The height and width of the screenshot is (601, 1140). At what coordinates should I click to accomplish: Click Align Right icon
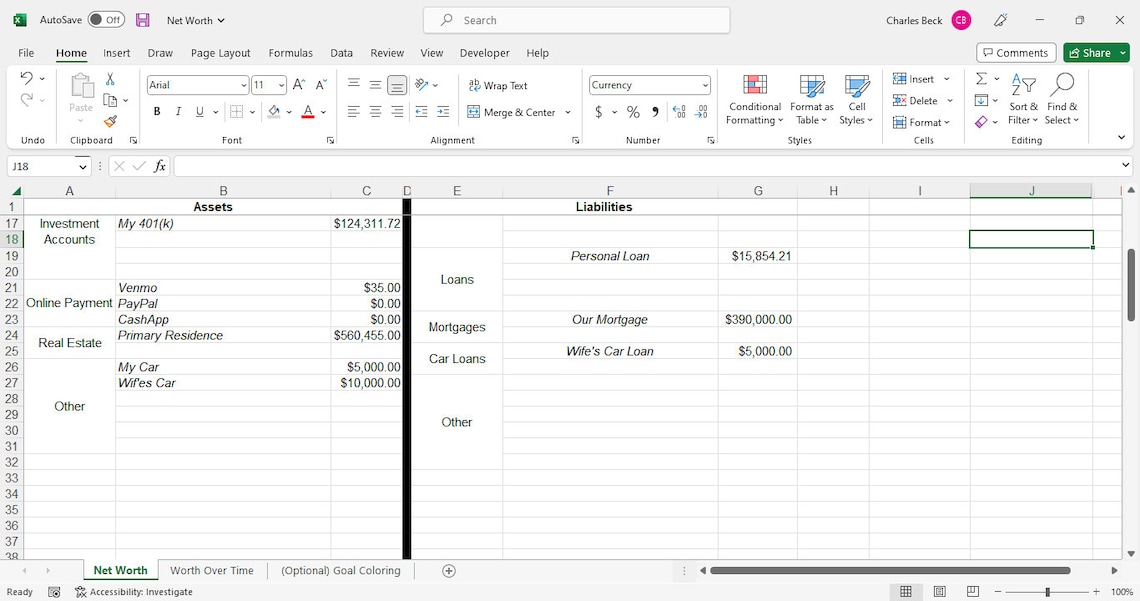pyautogui.click(x=397, y=112)
